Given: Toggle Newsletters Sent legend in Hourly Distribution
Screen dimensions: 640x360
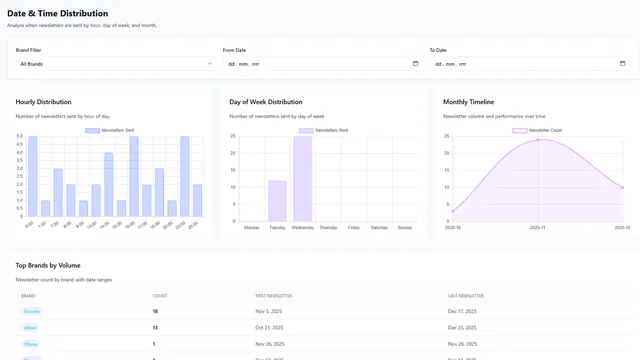Looking at the screenshot, I should point(109,130).
